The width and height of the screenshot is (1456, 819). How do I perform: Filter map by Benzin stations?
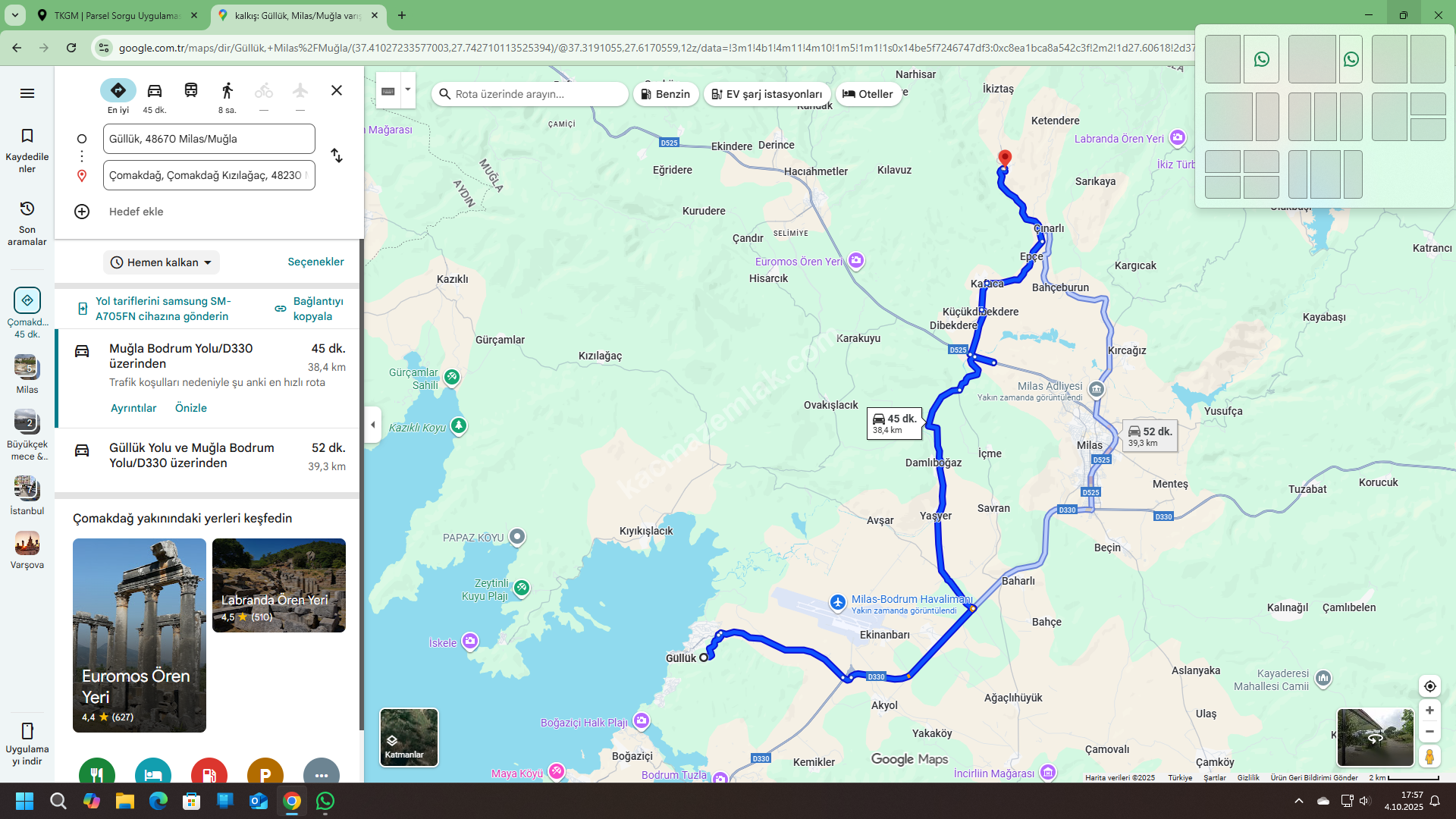(x=665, y=94)
